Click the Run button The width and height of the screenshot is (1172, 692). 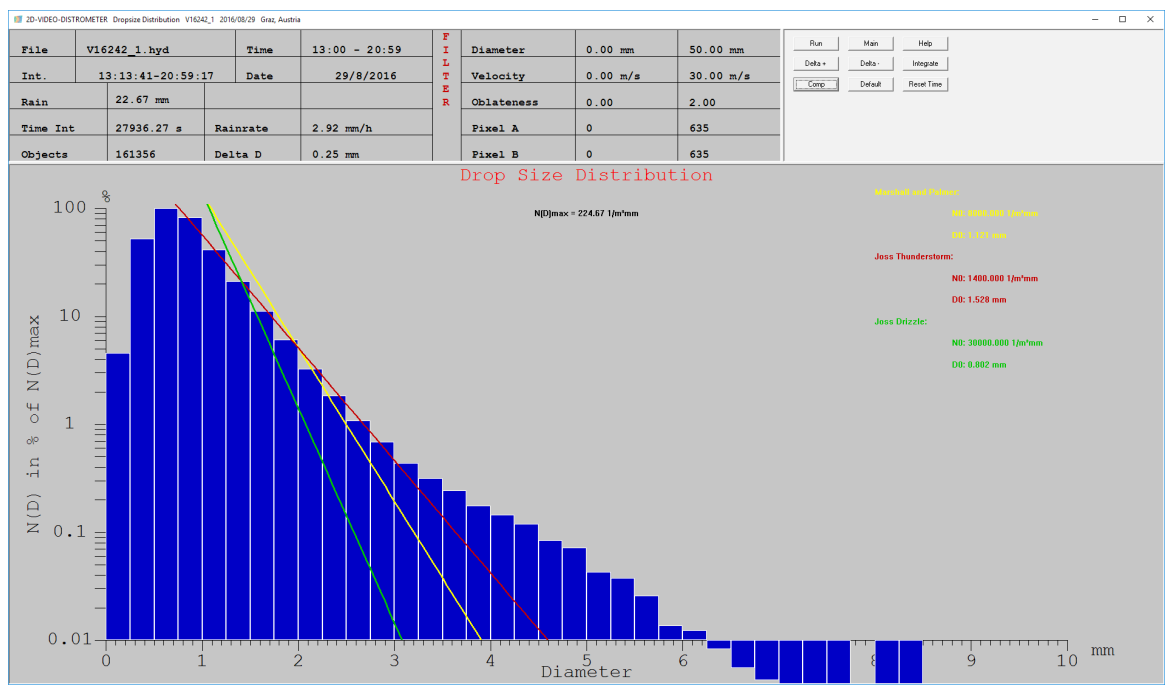(815, 44)
